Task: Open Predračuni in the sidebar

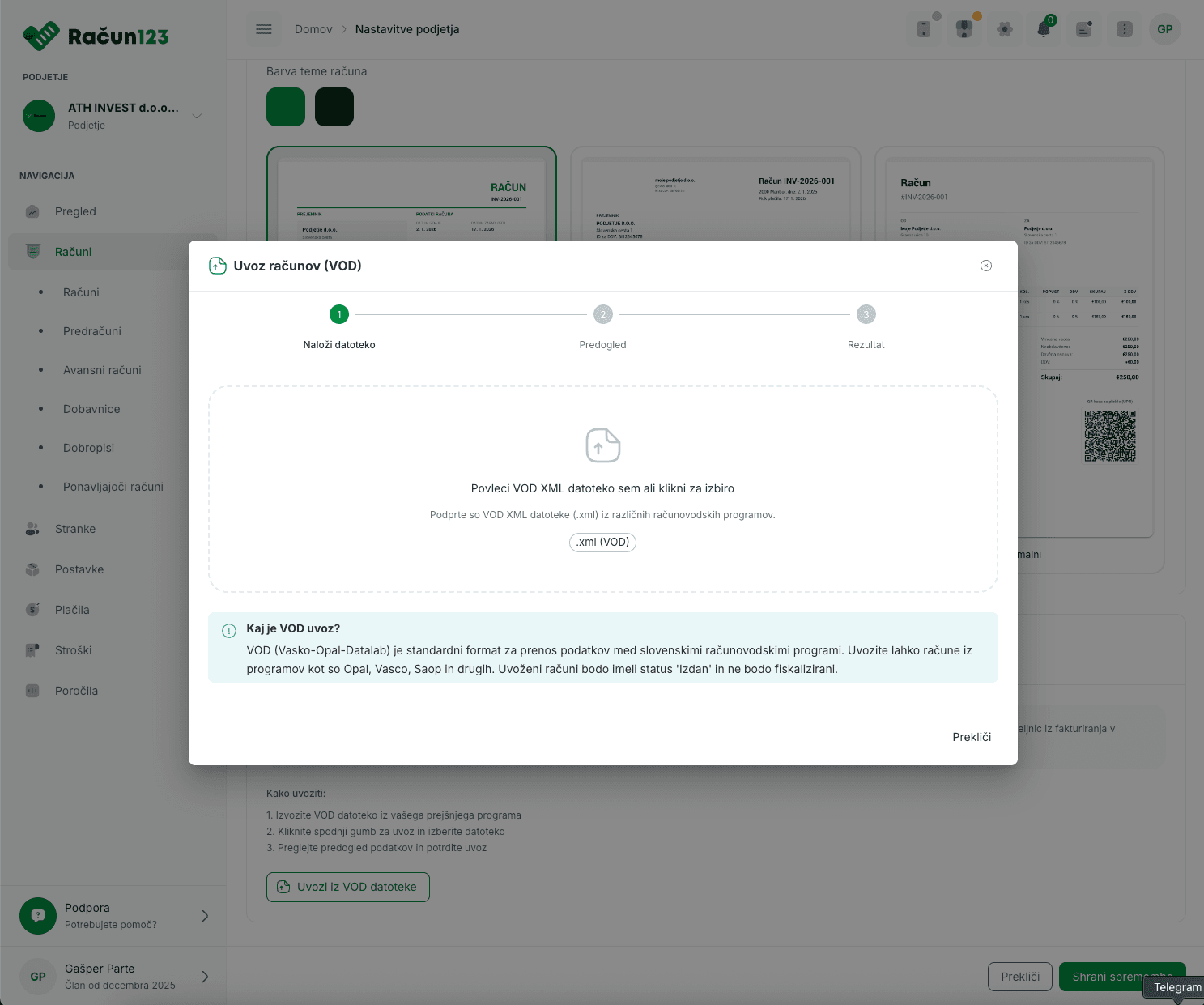Action: point(92,331)
